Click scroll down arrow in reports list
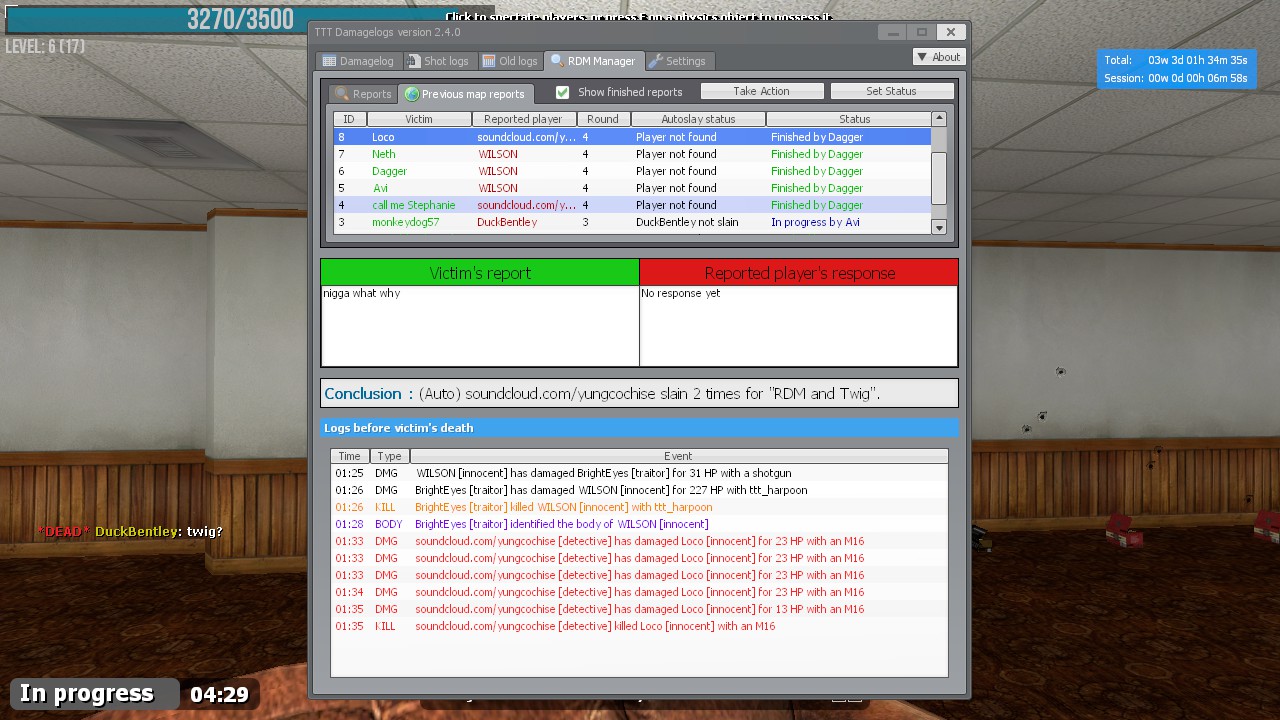This screenshot has width=1280, height=720. pyautogui.click(x=939, y=228)
